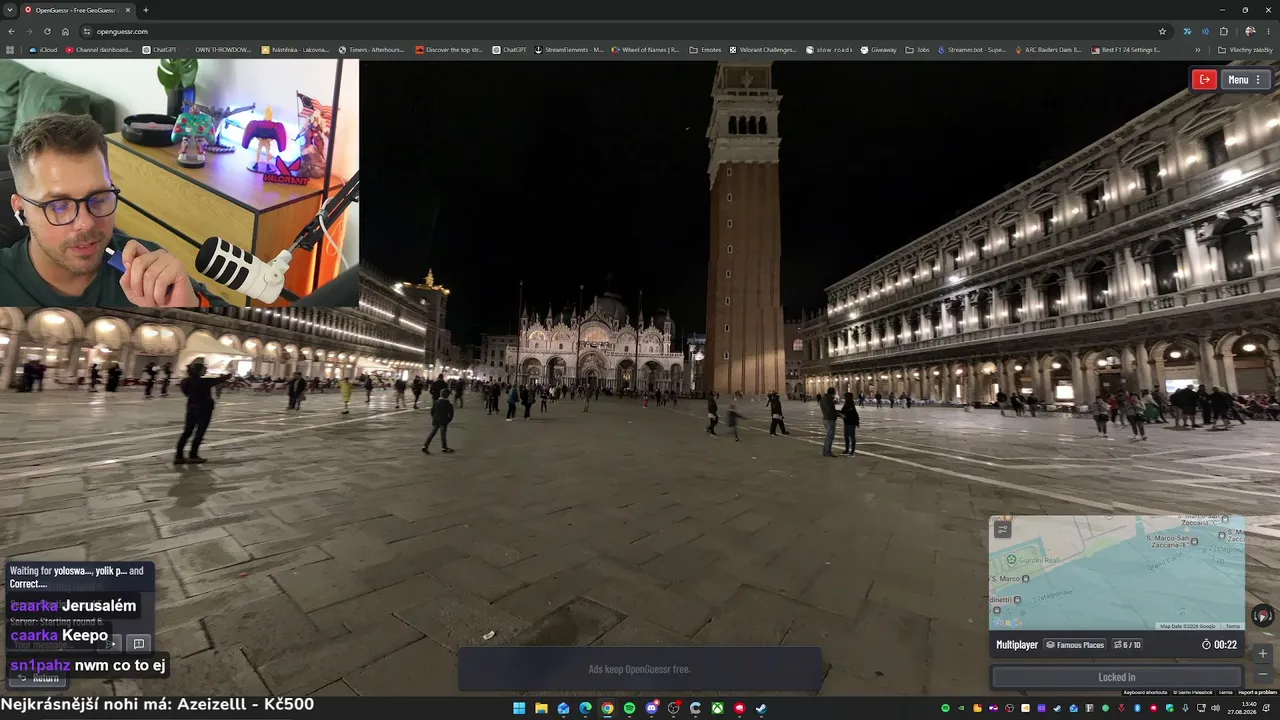Open the Channel dashboard bookmark
Image resolution: width=1280 pixels, height=720 pixels.
98,49
